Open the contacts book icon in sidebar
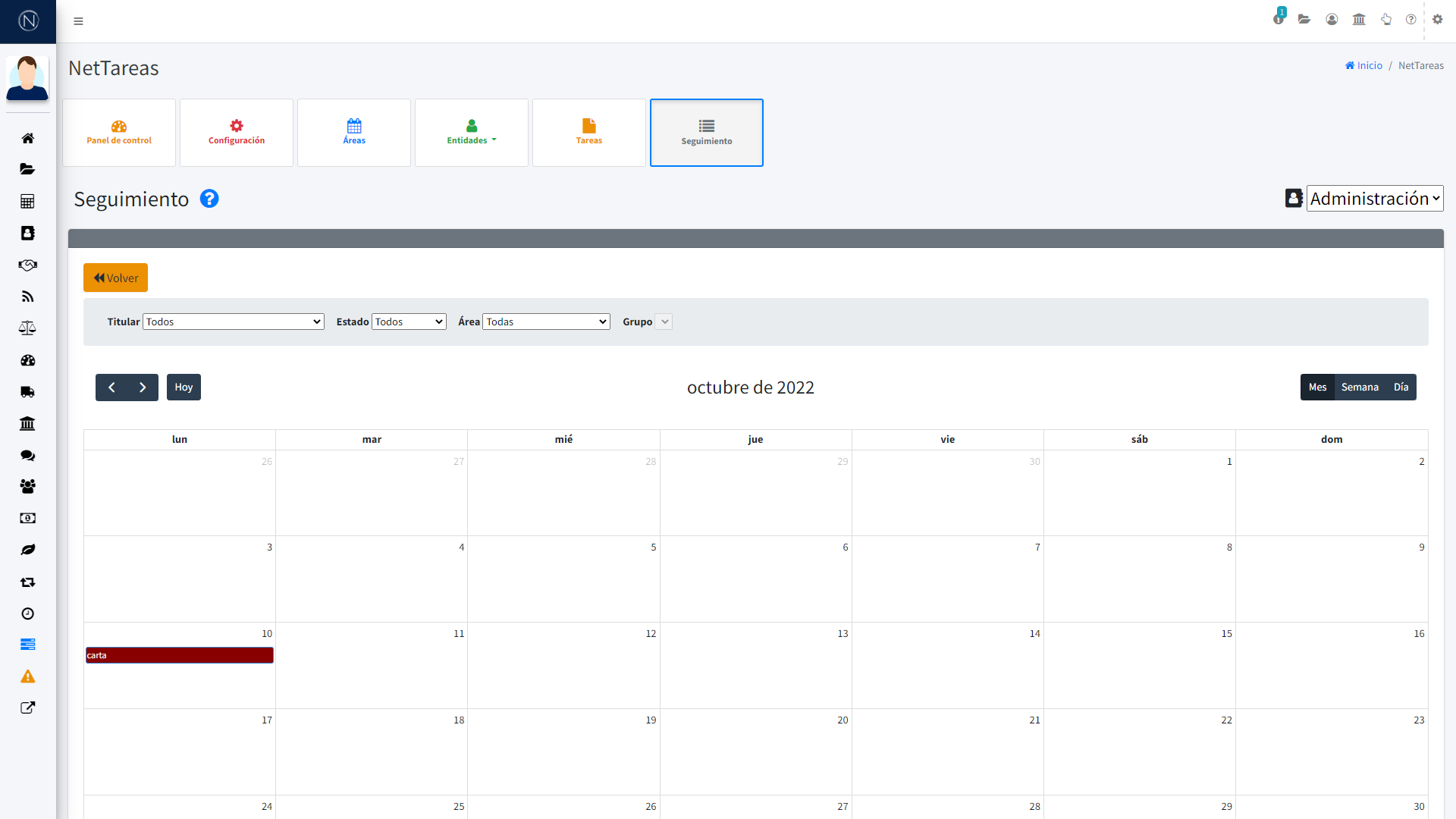The image size is (1456, 819). [27, 233]
